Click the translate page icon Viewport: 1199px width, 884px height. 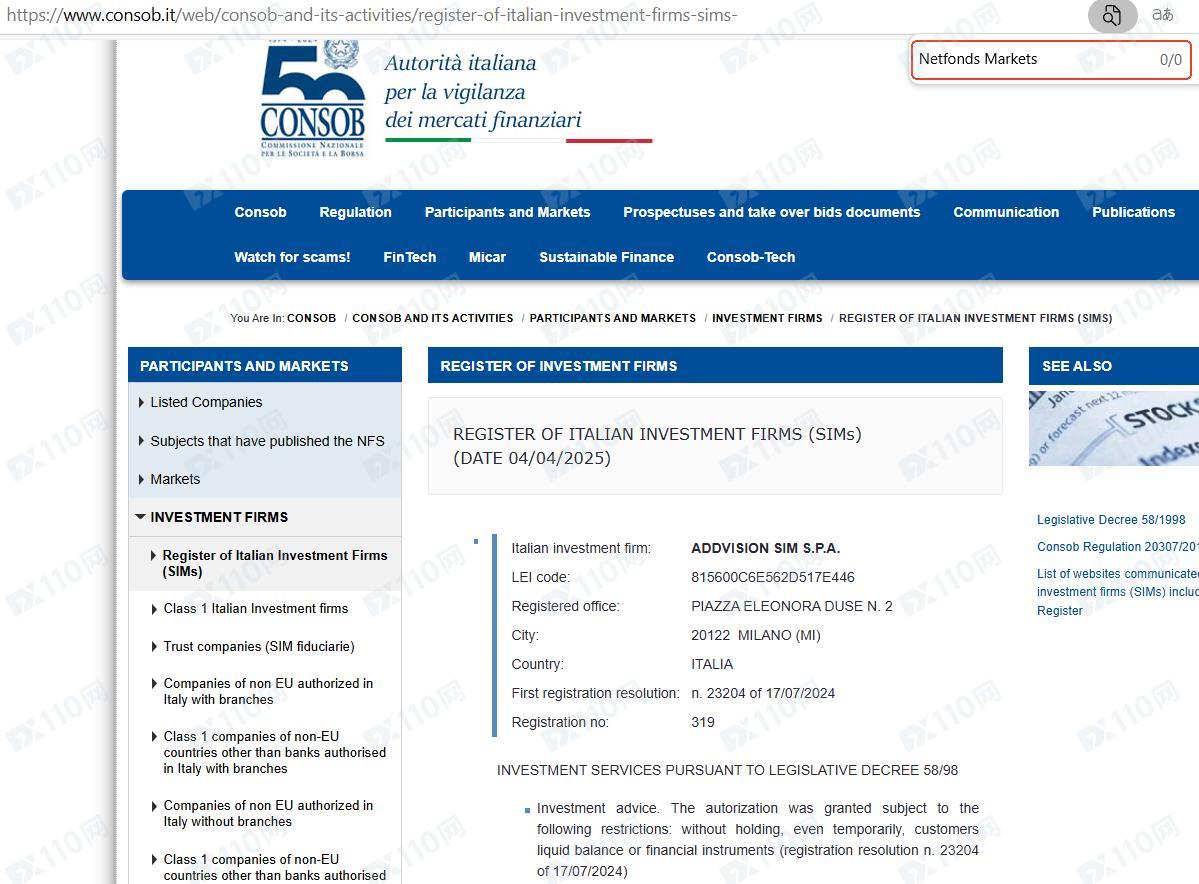coord(1162,15)
